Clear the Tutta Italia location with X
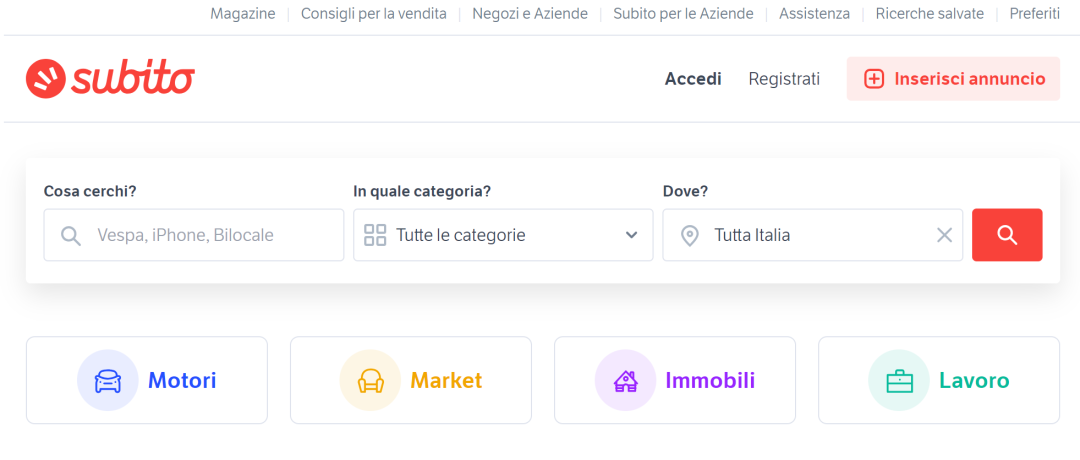The width and height of the screenshot is (1080, 460). pos(944,236)
